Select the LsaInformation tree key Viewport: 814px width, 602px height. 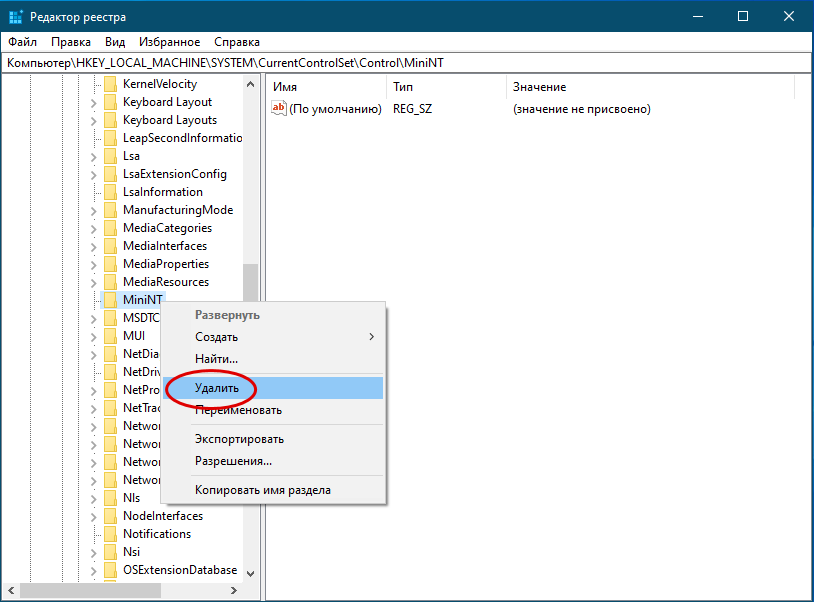coord(163,192)
